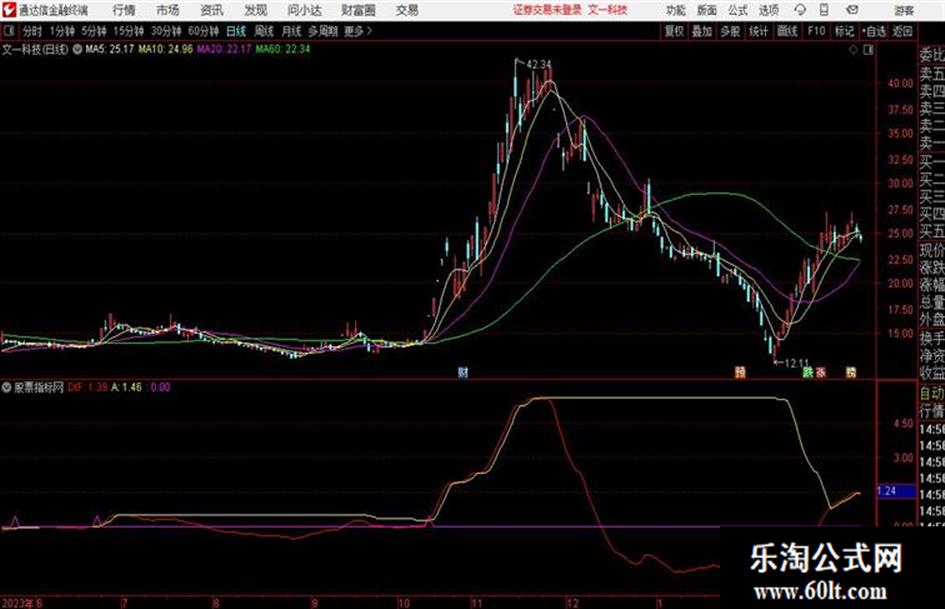Click the 12.11 low price label
The image size is (945, 609).
(x=797, y=363)
